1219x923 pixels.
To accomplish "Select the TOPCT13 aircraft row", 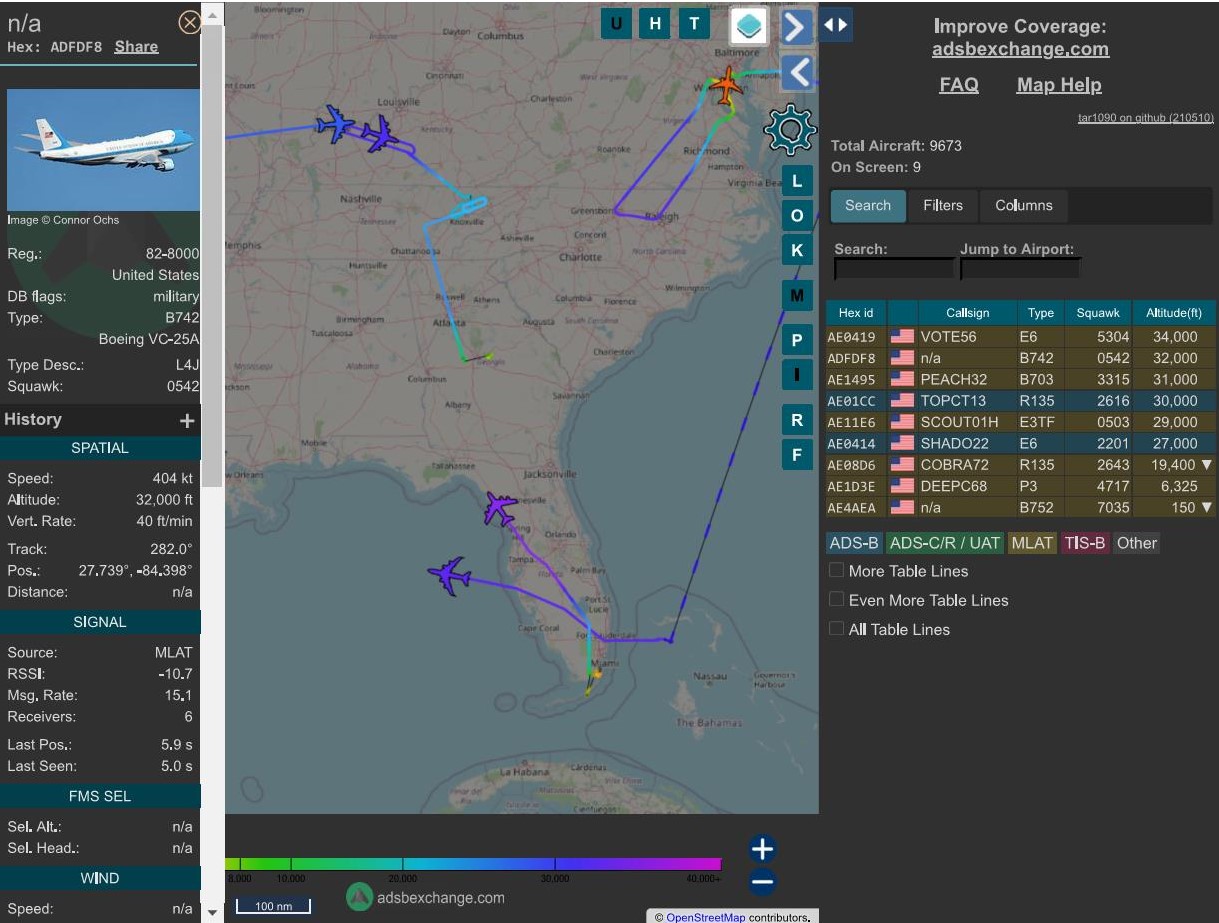I will 1021,401.
